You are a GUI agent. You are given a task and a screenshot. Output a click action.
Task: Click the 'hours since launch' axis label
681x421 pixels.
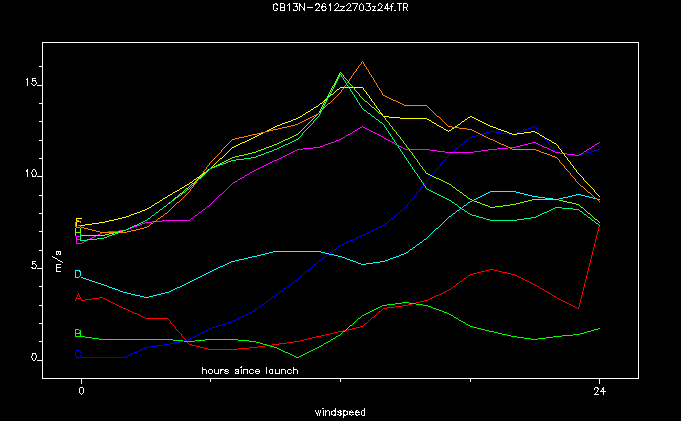click(250, 371)
